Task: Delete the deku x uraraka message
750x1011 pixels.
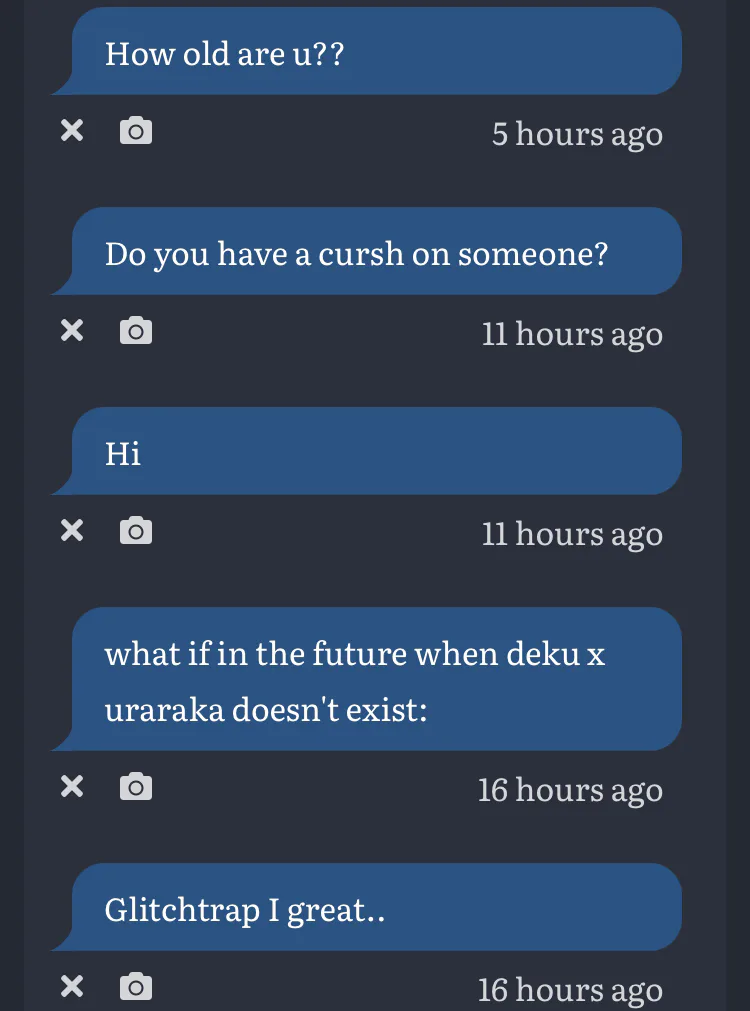Action: pos(72,787)
